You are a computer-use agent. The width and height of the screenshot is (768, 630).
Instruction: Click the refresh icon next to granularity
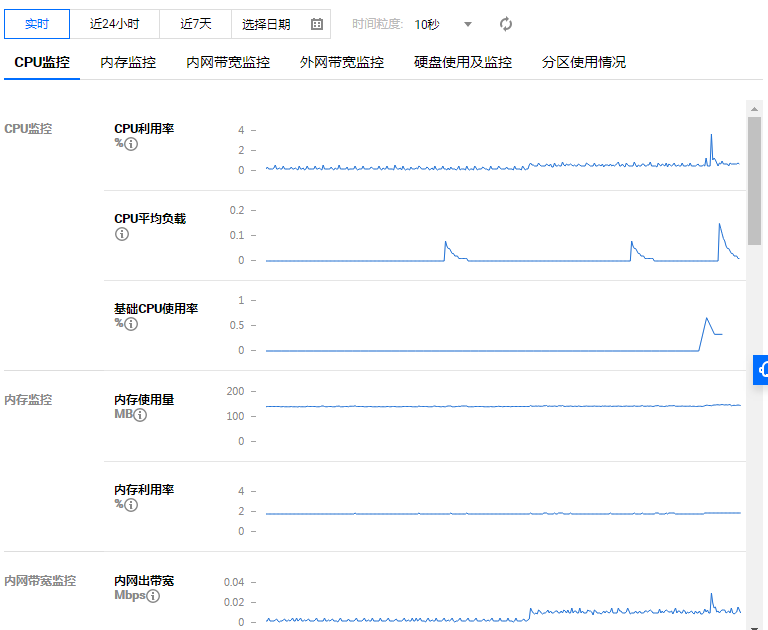[505, 24]
